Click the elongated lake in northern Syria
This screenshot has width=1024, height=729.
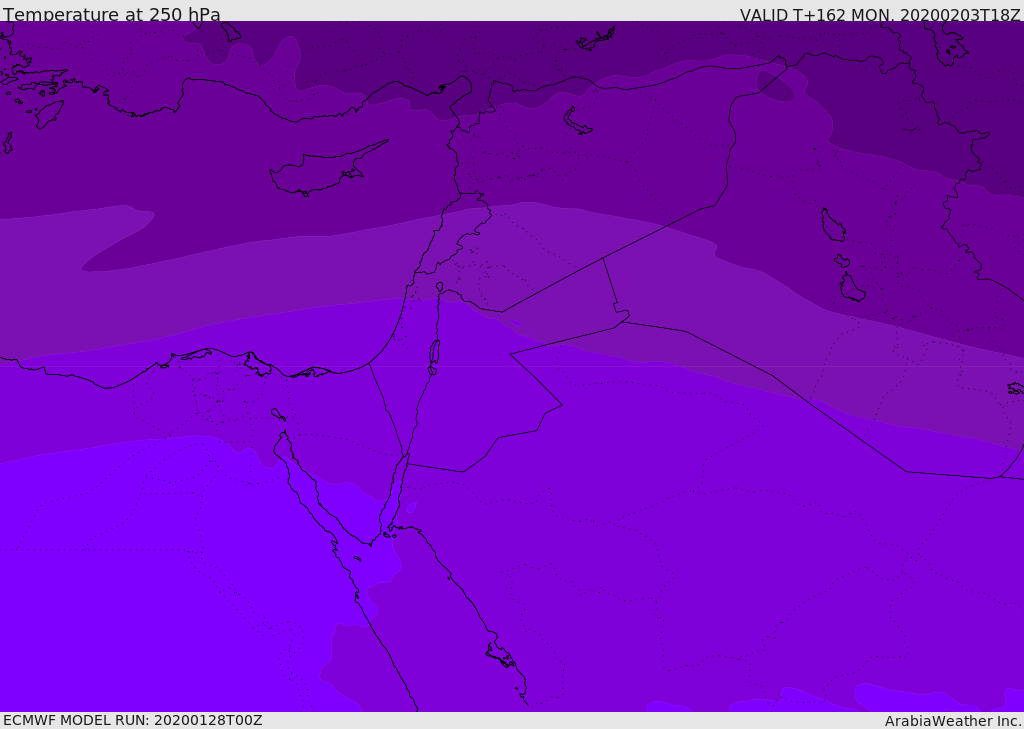coord(578,122)
